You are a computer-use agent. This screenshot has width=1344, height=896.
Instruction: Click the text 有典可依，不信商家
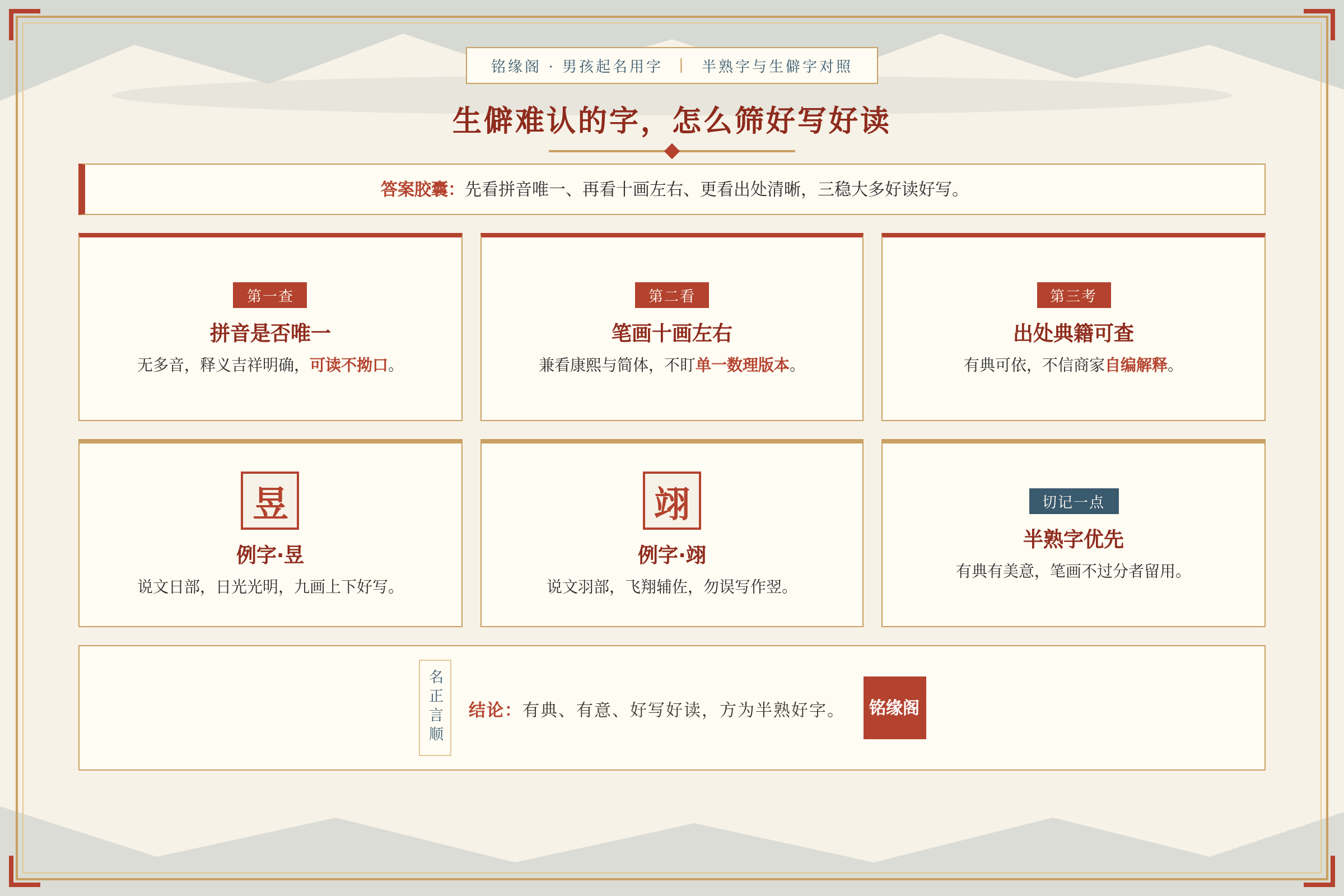1034,365
